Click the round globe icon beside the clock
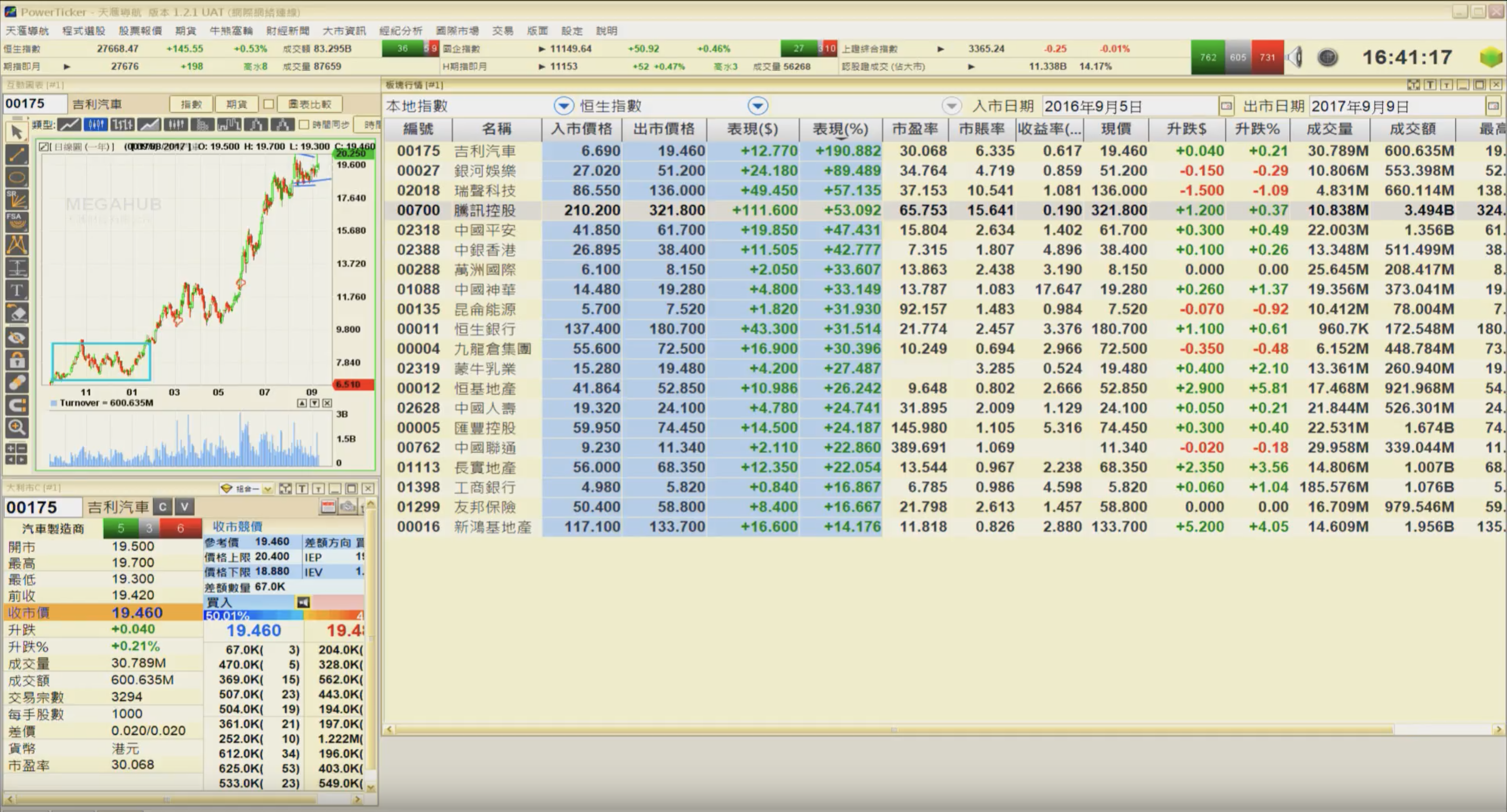This screenshot has height=812, width=1507. pyautogui.click(x=1328, y=57)
